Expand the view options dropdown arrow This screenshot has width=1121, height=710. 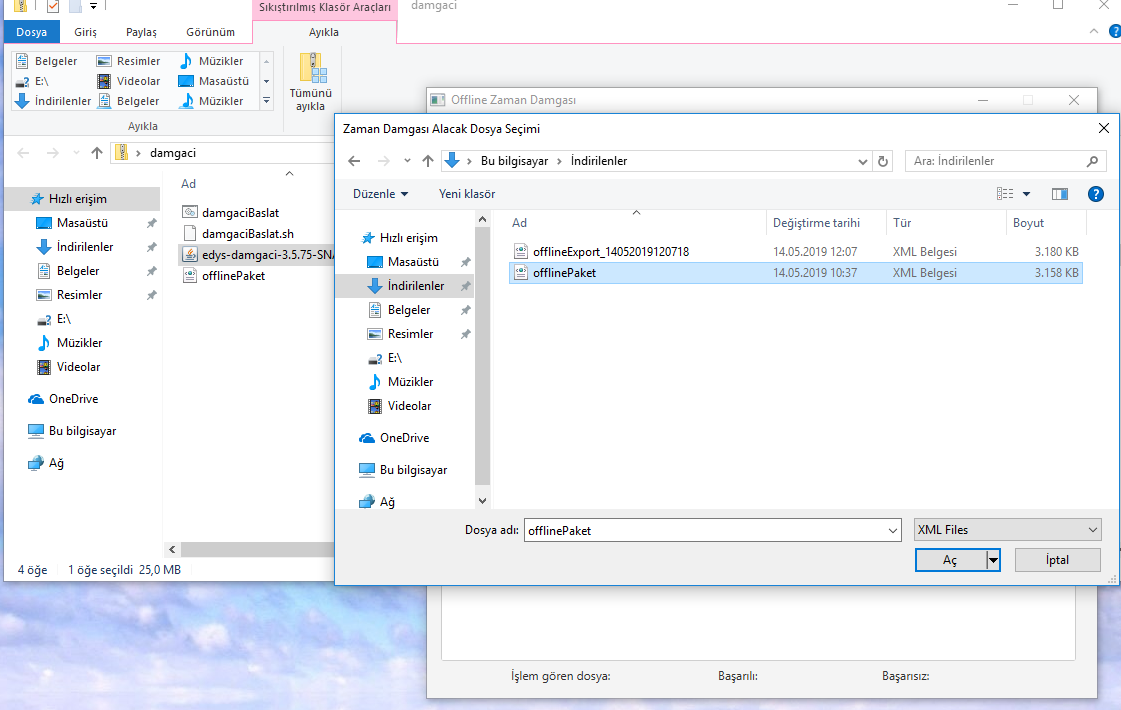point(1026,194)
